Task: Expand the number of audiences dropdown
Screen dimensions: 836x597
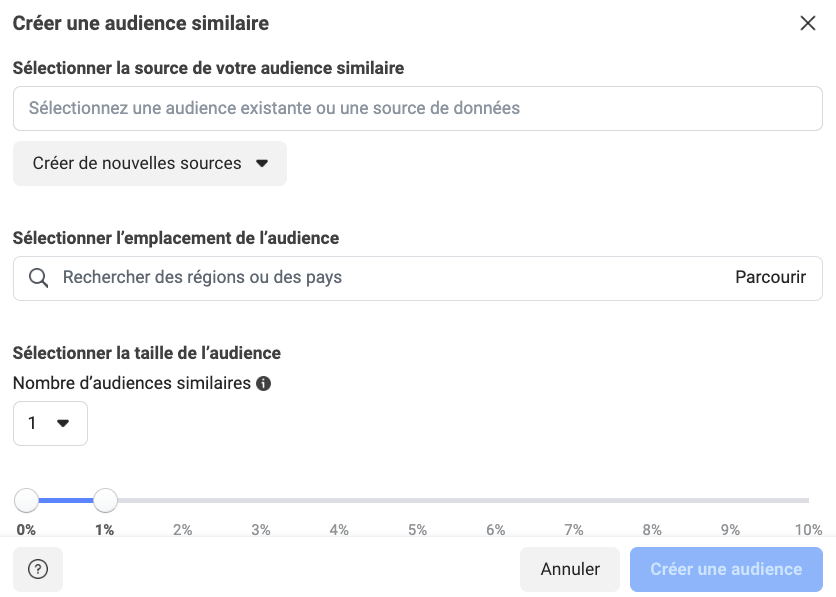Action: tap(50, 423)
